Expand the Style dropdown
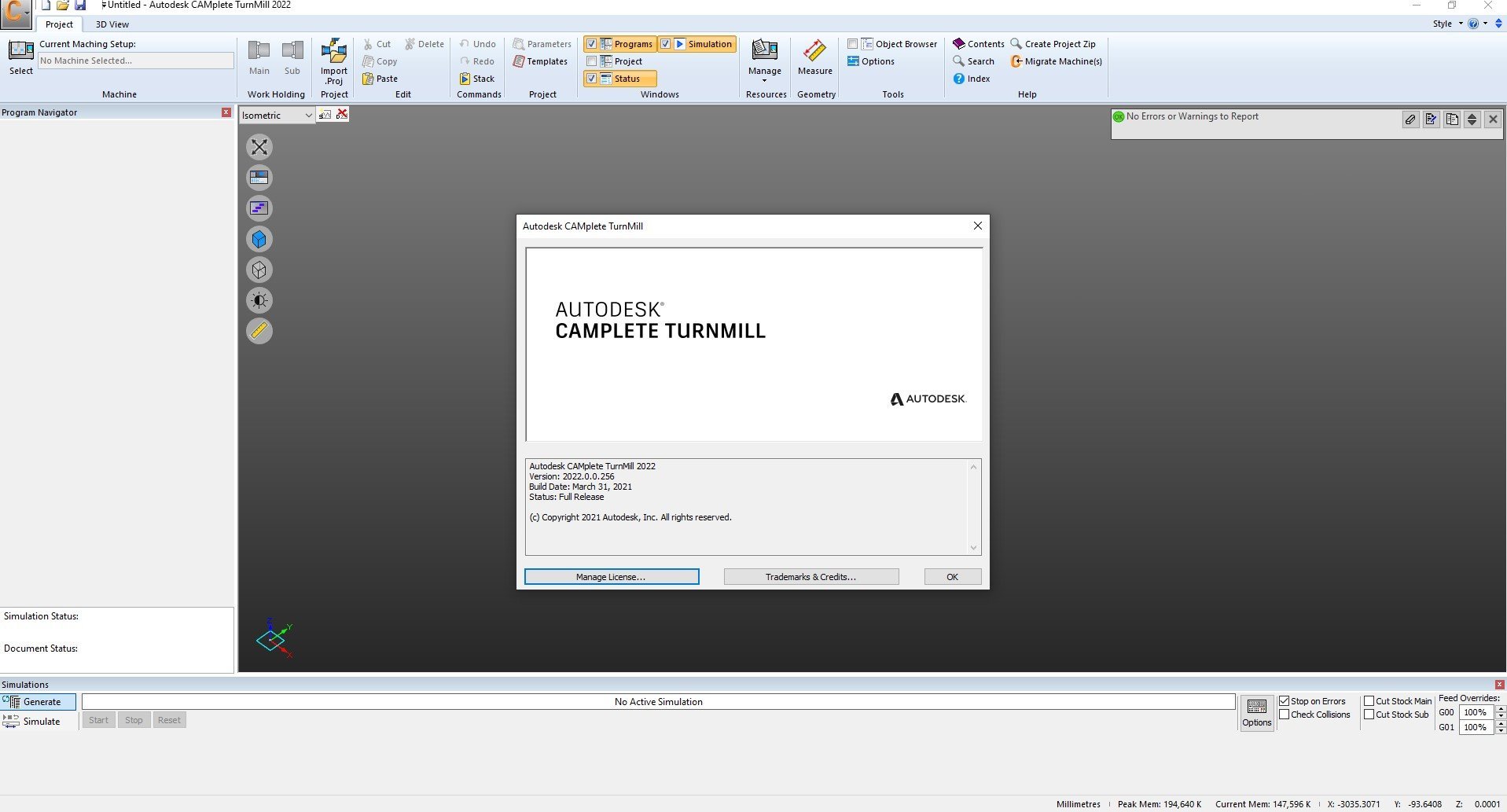 (1461, 24)
